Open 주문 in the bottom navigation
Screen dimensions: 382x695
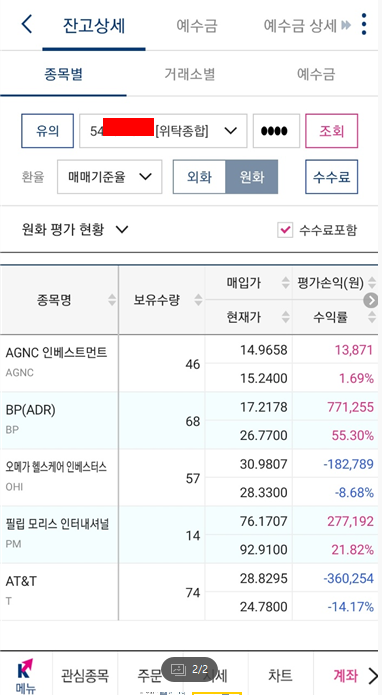pos(149,675)
